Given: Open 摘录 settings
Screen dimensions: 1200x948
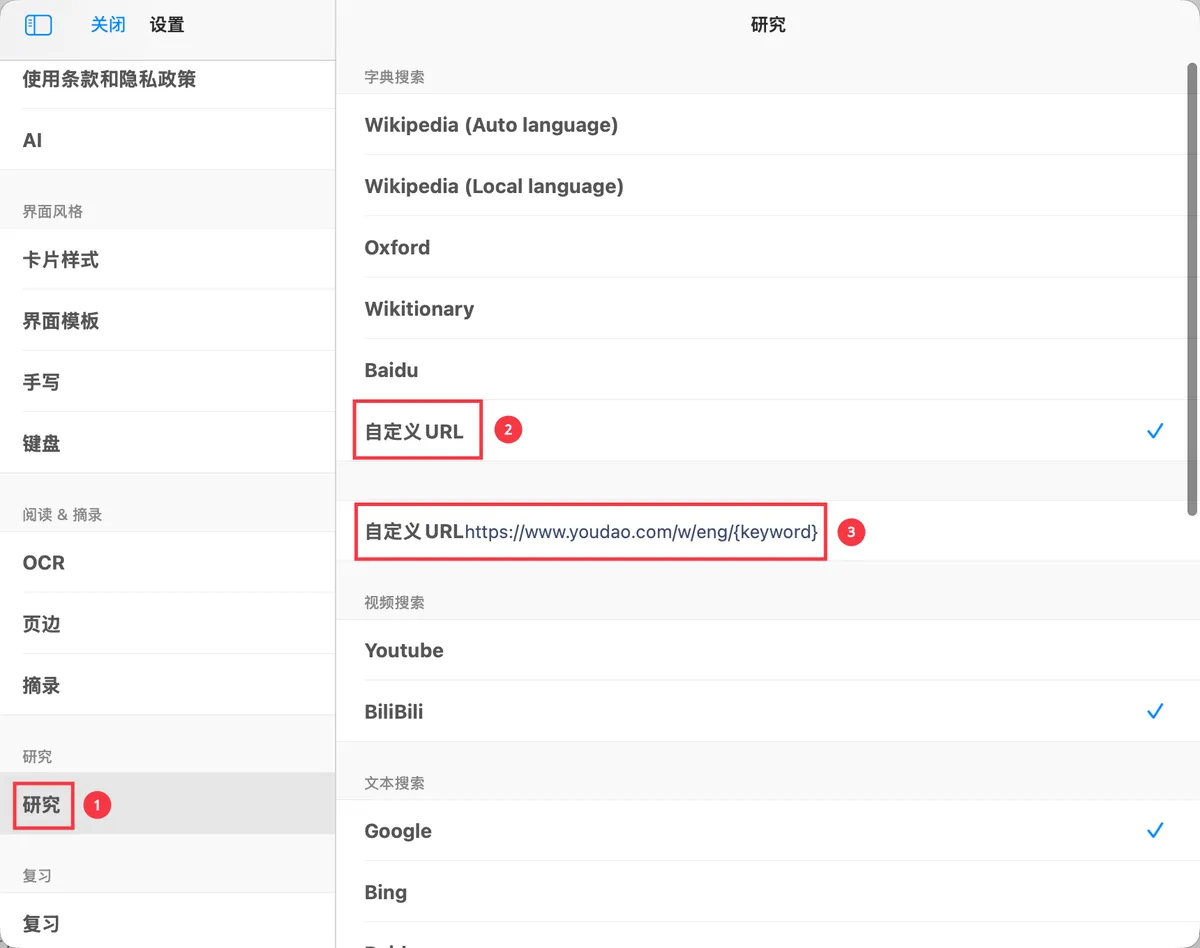Looking at the screenshot, I should pos(167,685).
